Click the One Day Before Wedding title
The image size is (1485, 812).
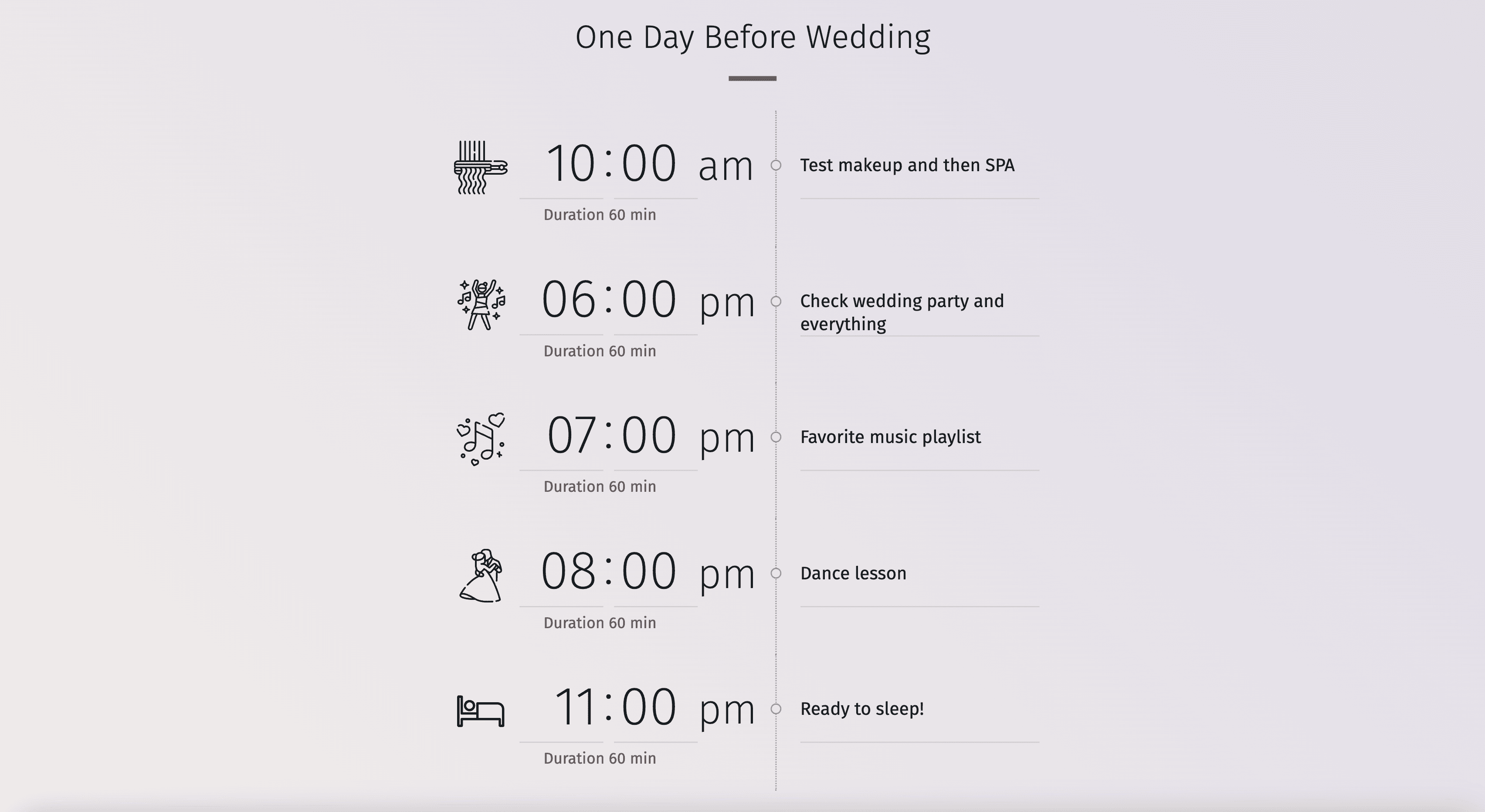pyautogui.click(x=750, y=38)
